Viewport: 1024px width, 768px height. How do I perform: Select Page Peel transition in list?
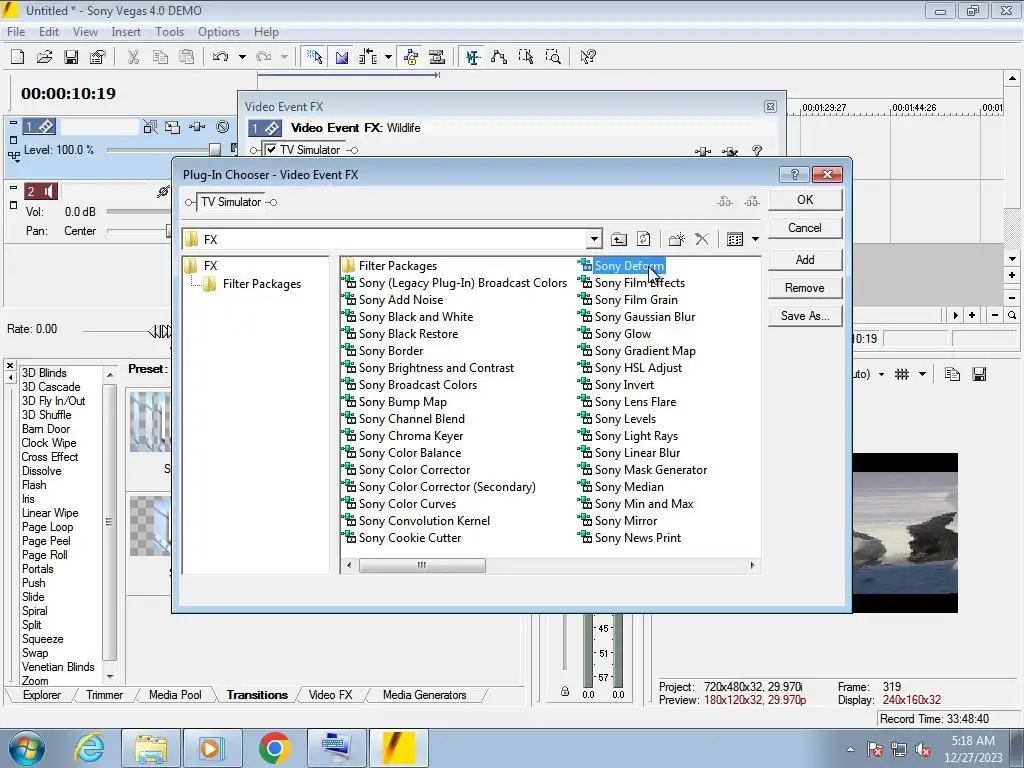[x=46, y=541]
